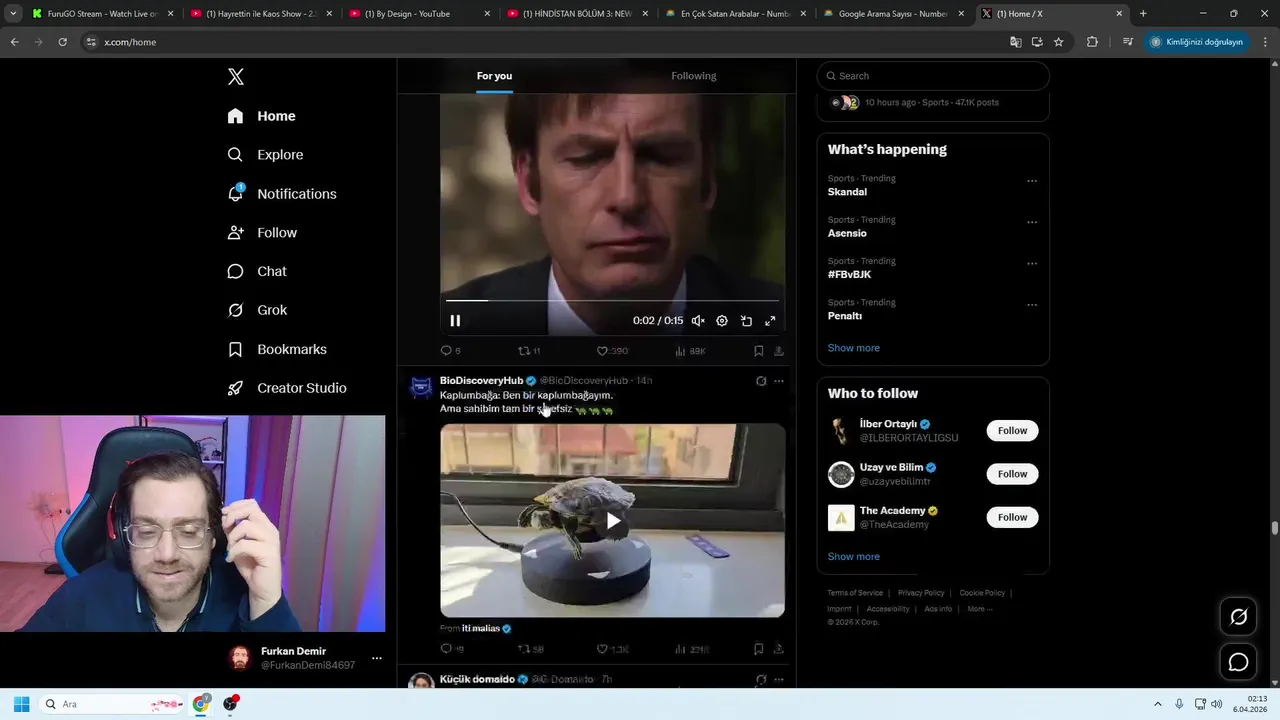The height and width of the screenshot is (720, 1280).
Task: Play the turtle video
Action: [613, 520]
